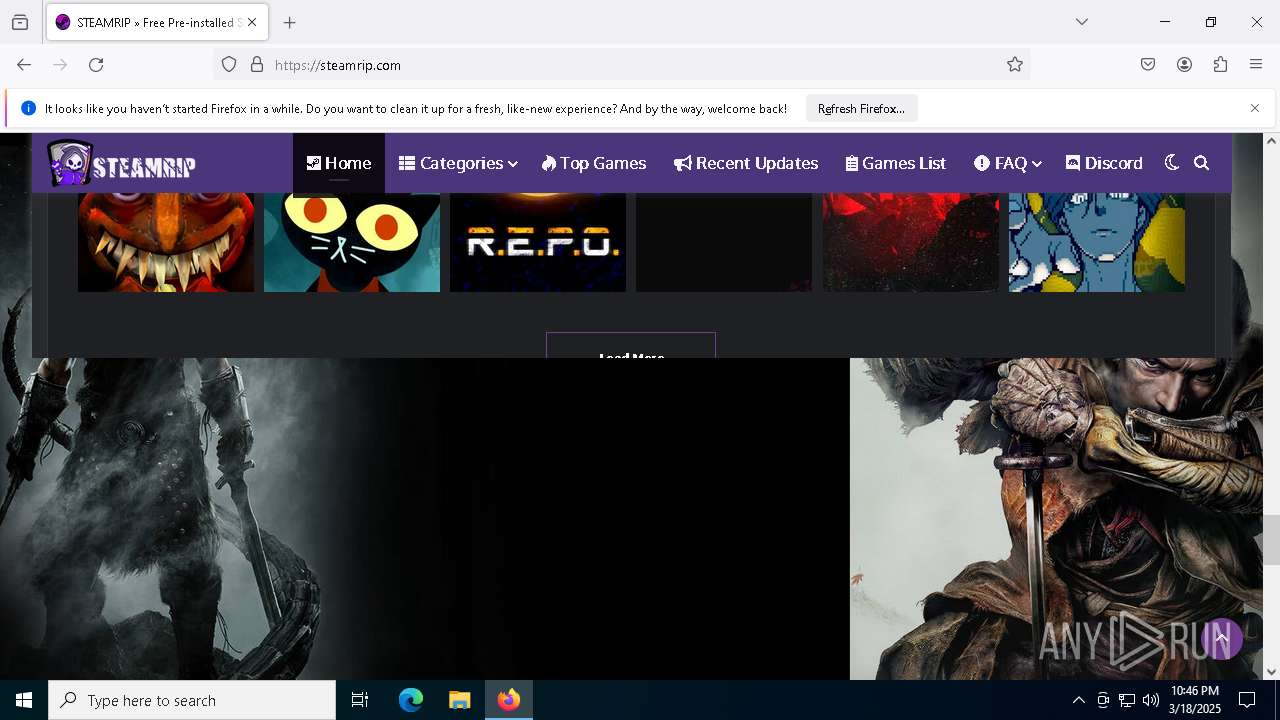Open Task View on taskbar

click(360, 700)
